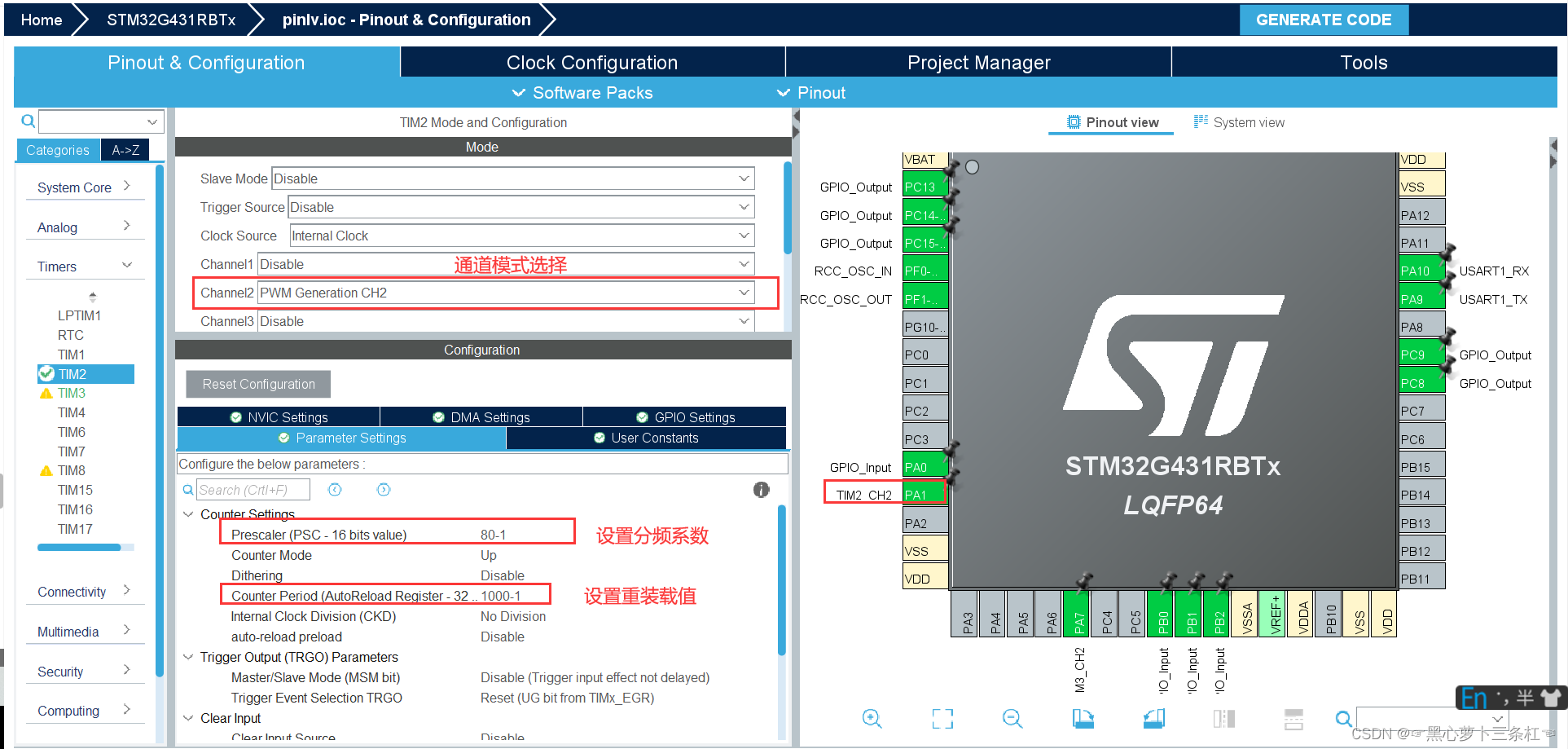This screenshot has height=749, width=1568.
Task: Click the info icon in Parameter Settings
Action: click(x=761, y=490)
